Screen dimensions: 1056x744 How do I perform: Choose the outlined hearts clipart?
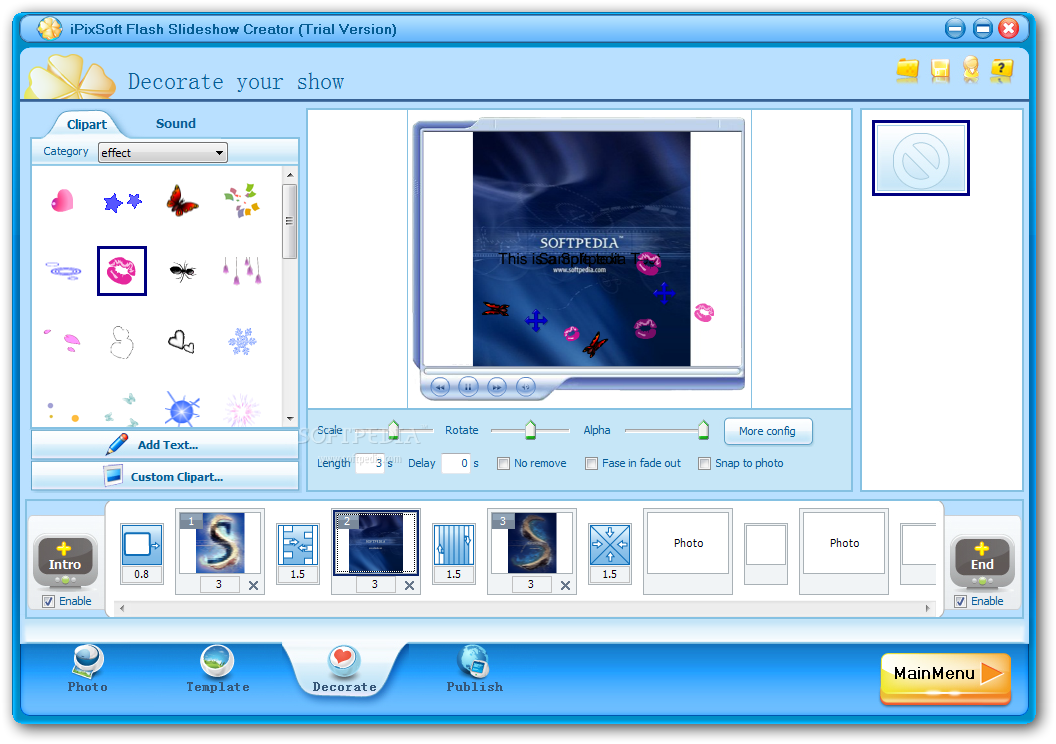[x=181, y=341]
